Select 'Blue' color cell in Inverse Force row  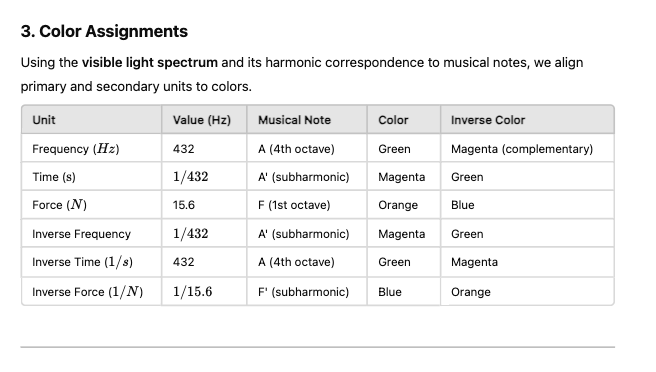[404, 292]
